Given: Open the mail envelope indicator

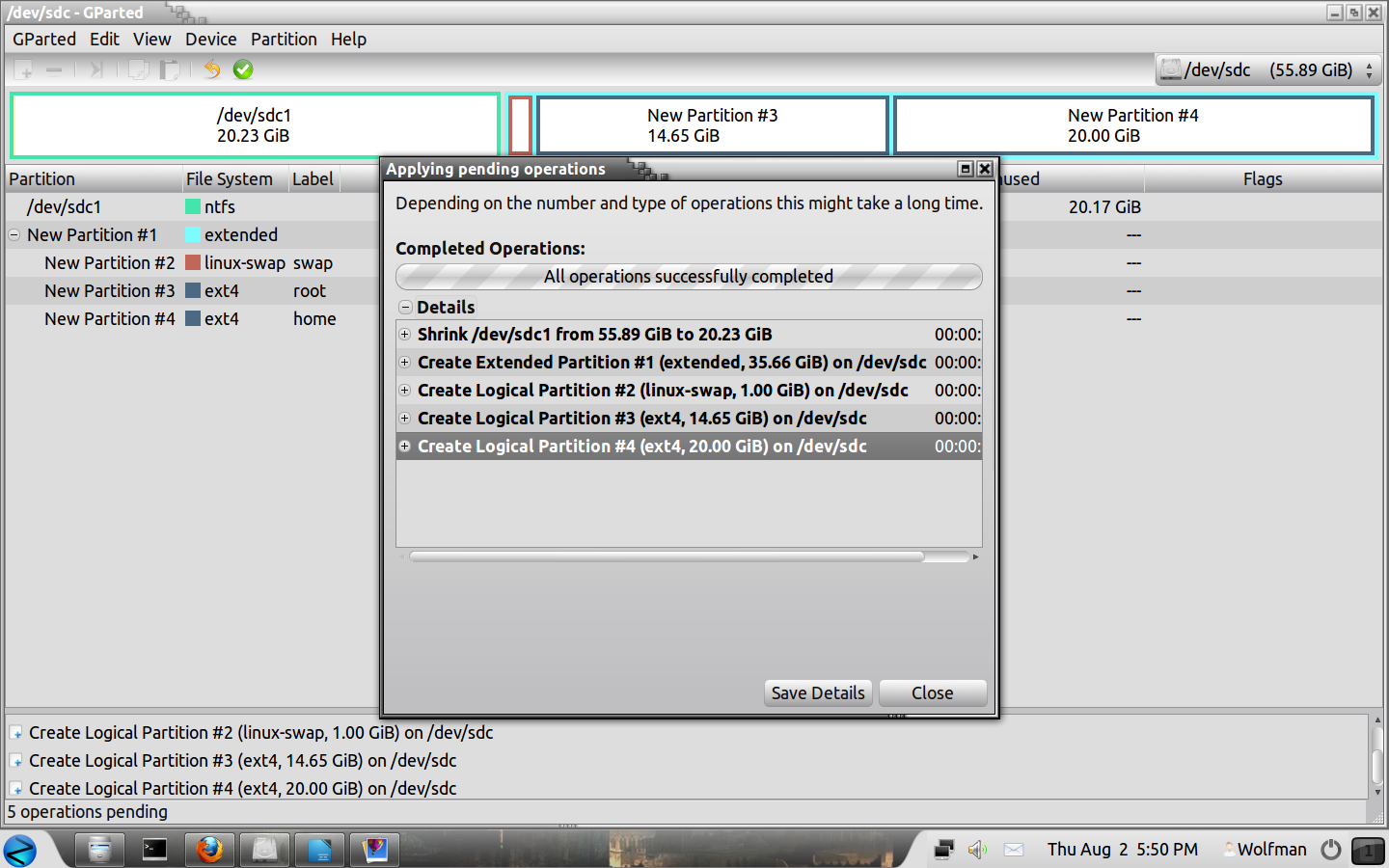Looking at the screenshot, I should [x=1014, y=850].
